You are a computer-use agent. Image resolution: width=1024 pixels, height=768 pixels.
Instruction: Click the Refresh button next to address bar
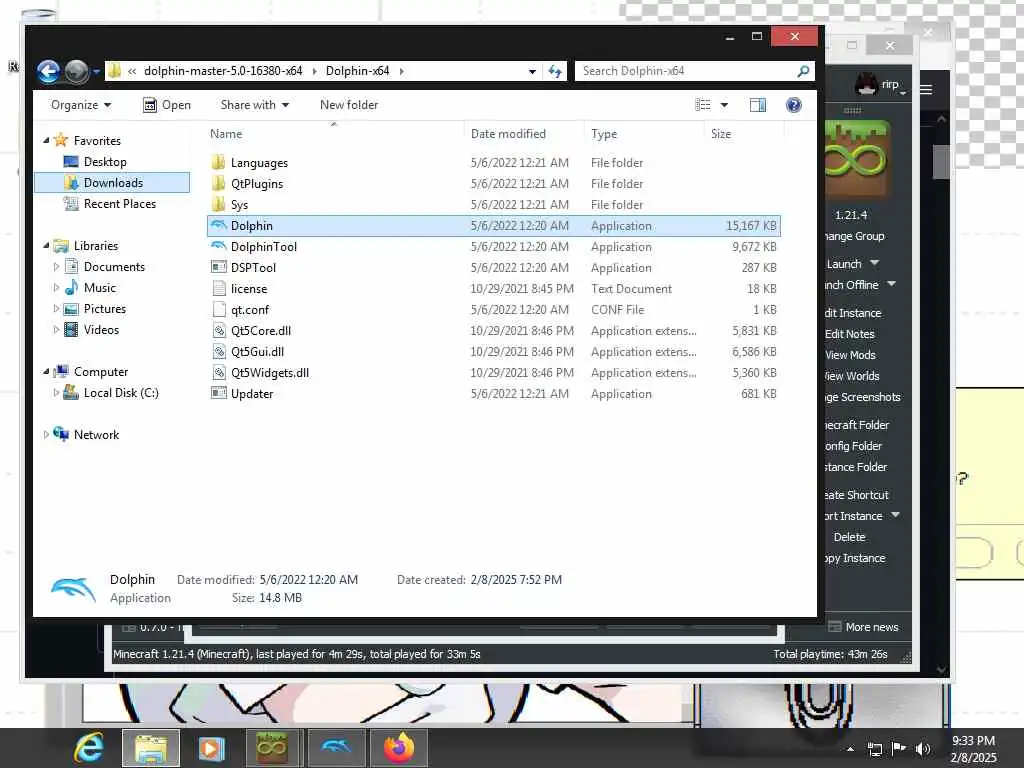point(555,71)
